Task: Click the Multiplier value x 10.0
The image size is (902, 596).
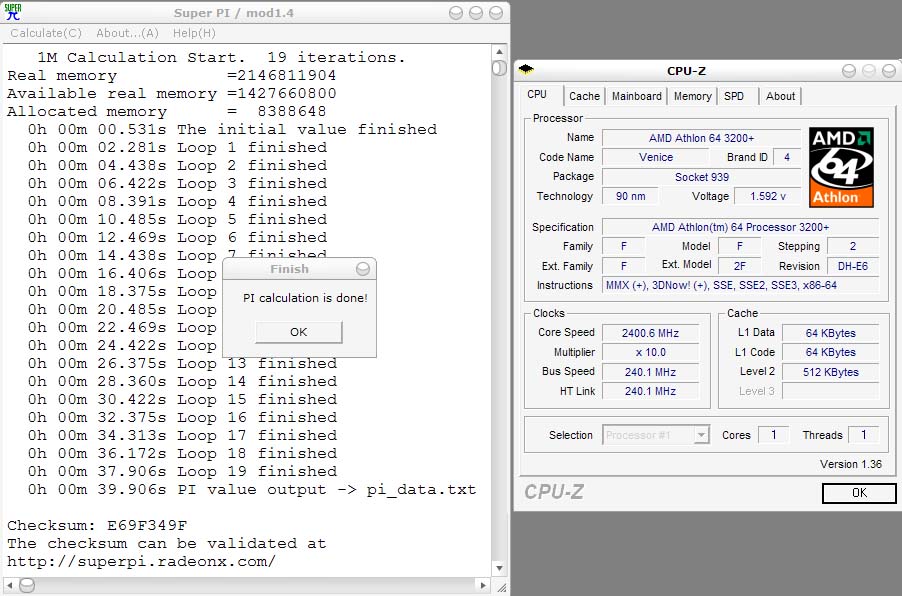Action: [x=650, y=352]
